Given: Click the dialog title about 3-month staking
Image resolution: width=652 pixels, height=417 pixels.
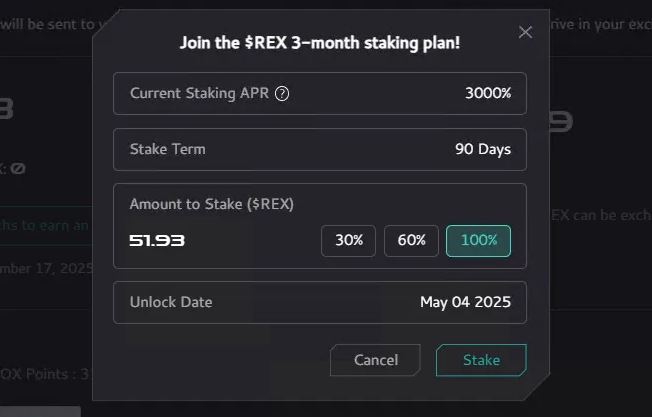Looking at the screenshot, I should [x=319, y=43].
